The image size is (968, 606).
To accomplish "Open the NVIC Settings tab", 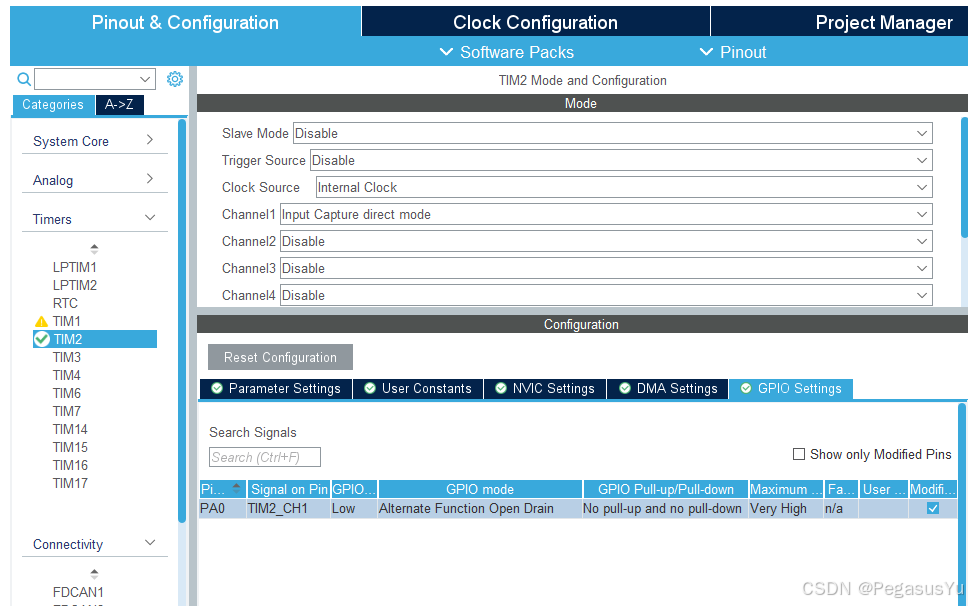I will (545, 389).
